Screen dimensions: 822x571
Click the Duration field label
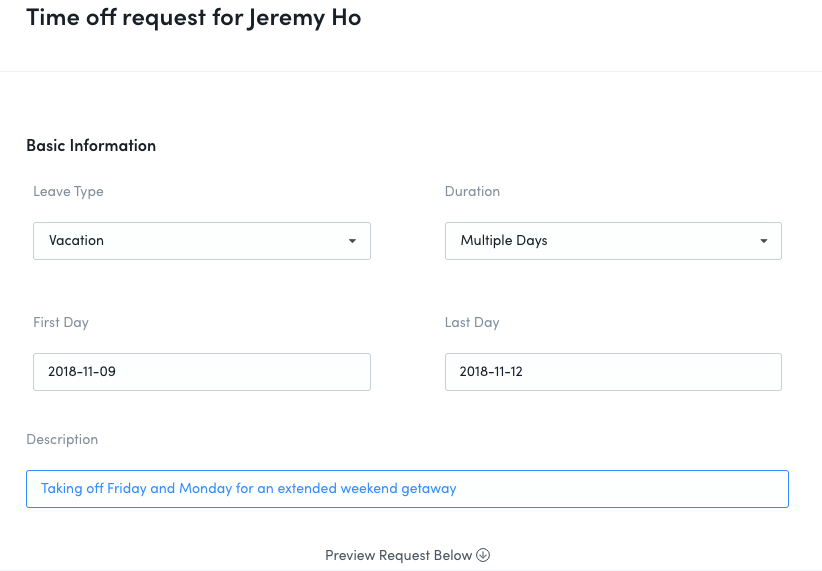pyautogui.click(x=472, y=191)
